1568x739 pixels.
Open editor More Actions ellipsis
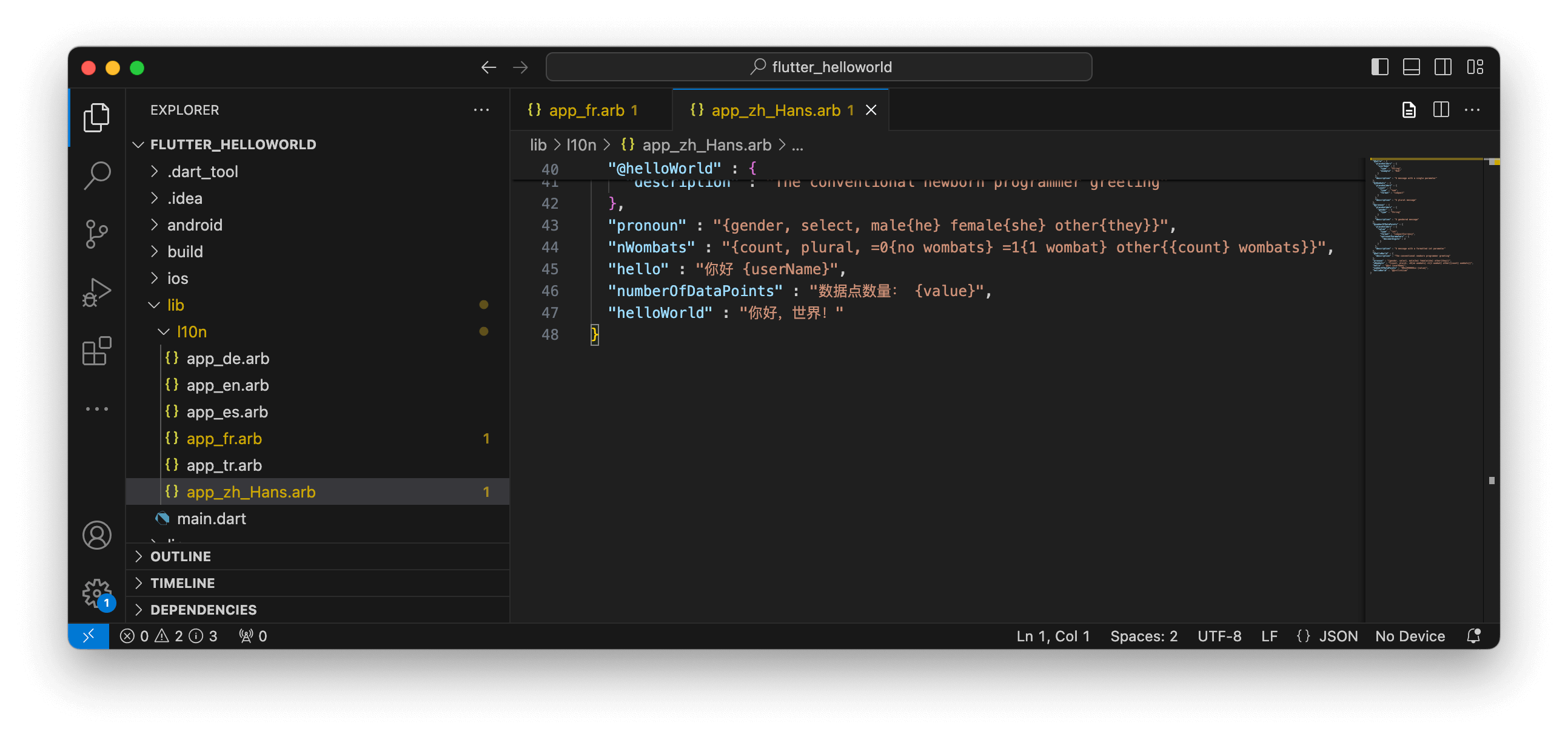1472,110
